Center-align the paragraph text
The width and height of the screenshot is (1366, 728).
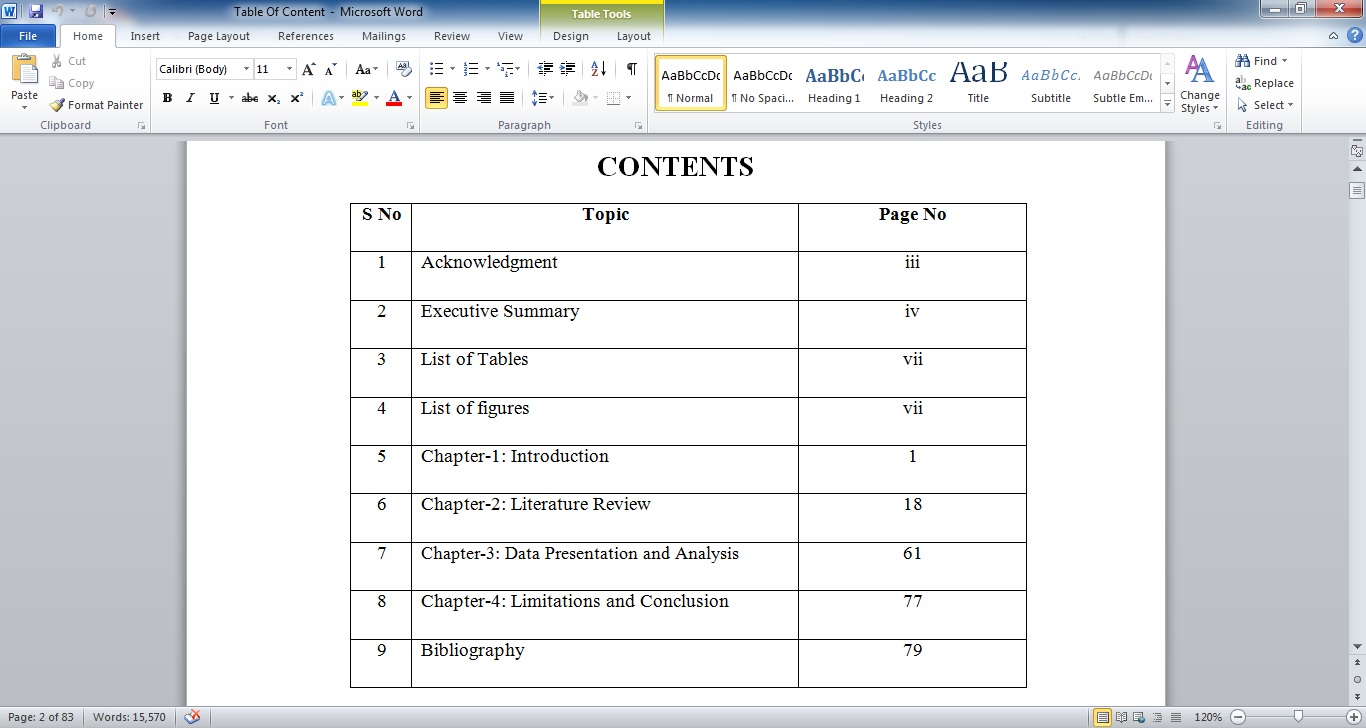[x=460, y=98]
